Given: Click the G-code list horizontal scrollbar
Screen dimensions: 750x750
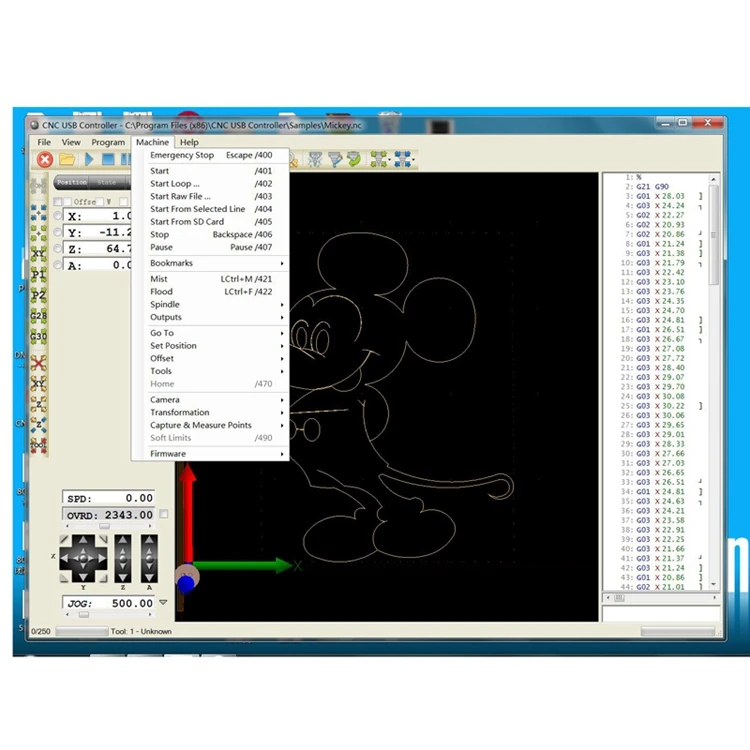Looking at the screenshot, I should (661, 598).
